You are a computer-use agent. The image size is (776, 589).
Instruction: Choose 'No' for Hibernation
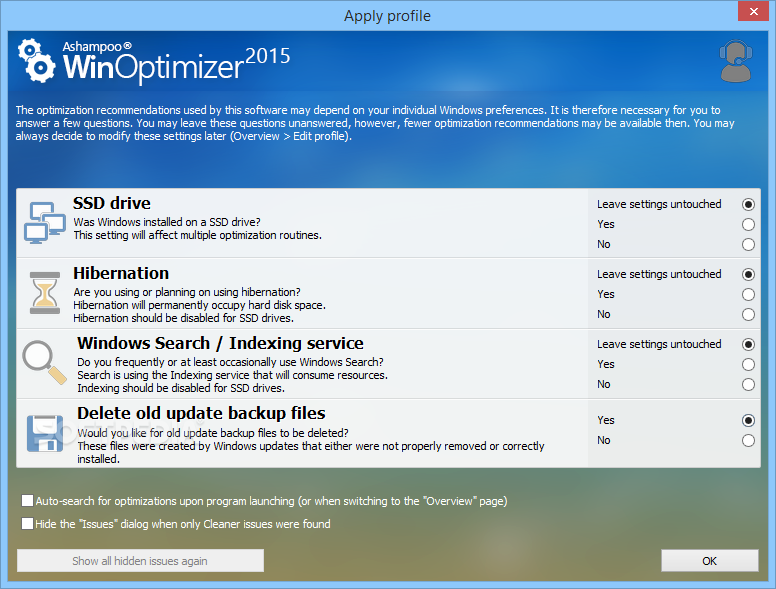[x=748, y=314]
